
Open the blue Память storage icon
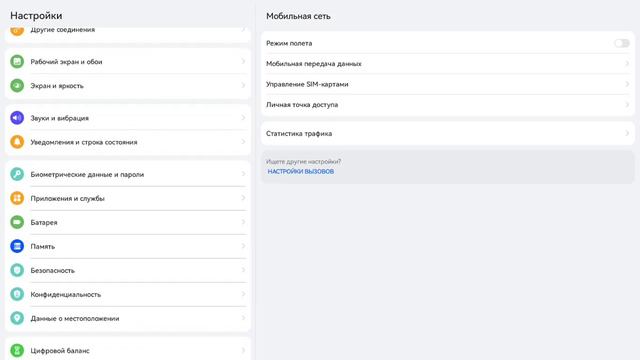pyautogui.click(x=17, y=246)
